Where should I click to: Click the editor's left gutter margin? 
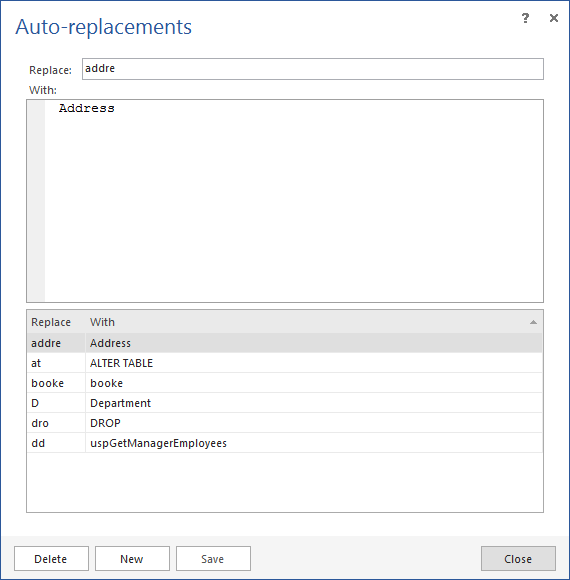36,201
